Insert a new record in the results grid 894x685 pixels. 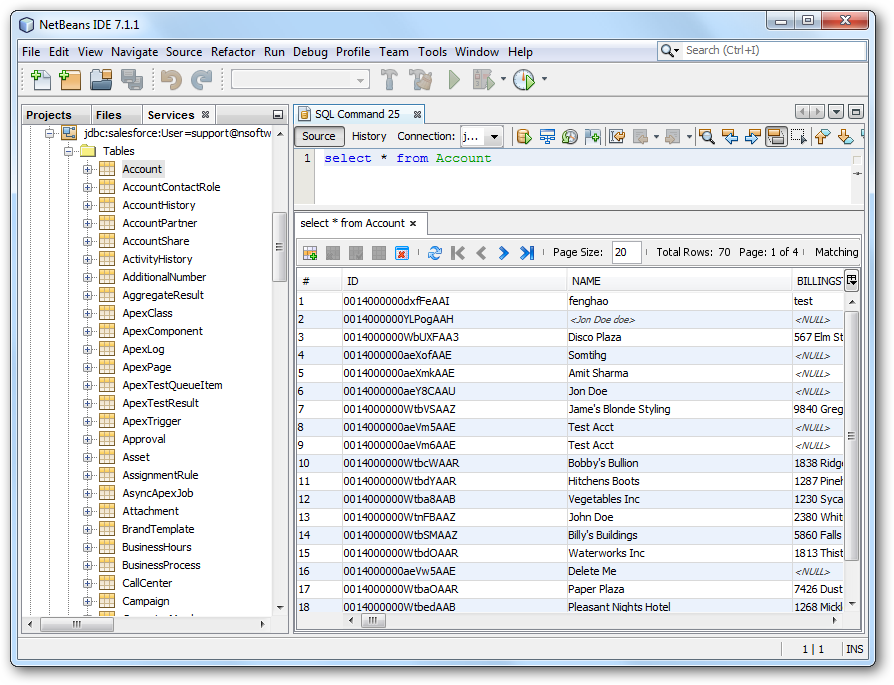[309, 253]
